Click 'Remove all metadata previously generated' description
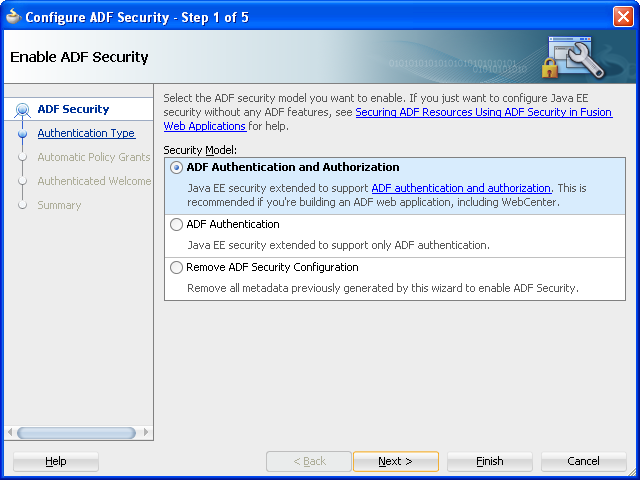The height and width of the screenshot is (480, 640). tap(383, 289)
